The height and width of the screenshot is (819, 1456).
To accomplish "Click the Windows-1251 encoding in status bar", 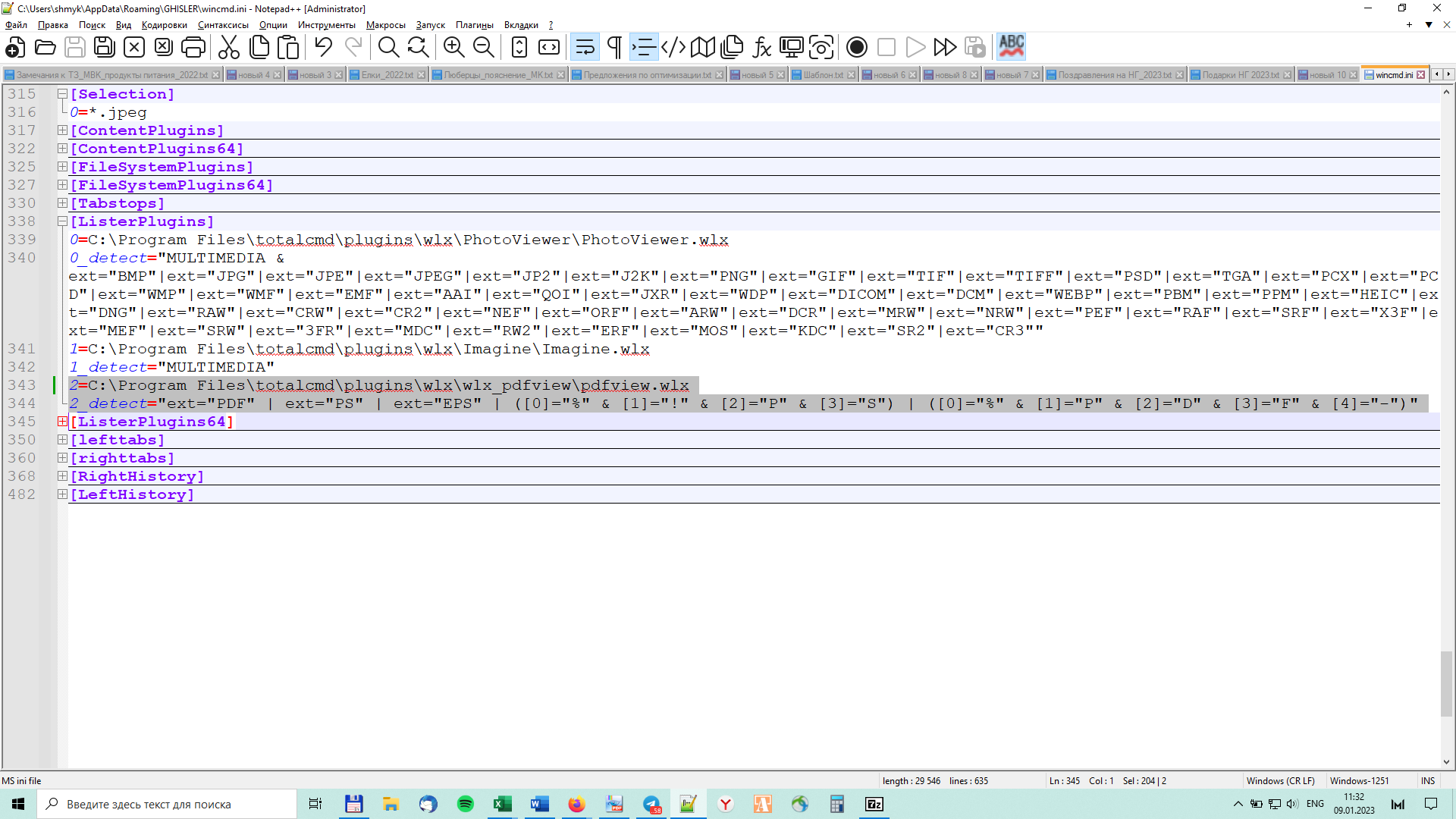I will pyautogui.click(x=1359, y=780).
